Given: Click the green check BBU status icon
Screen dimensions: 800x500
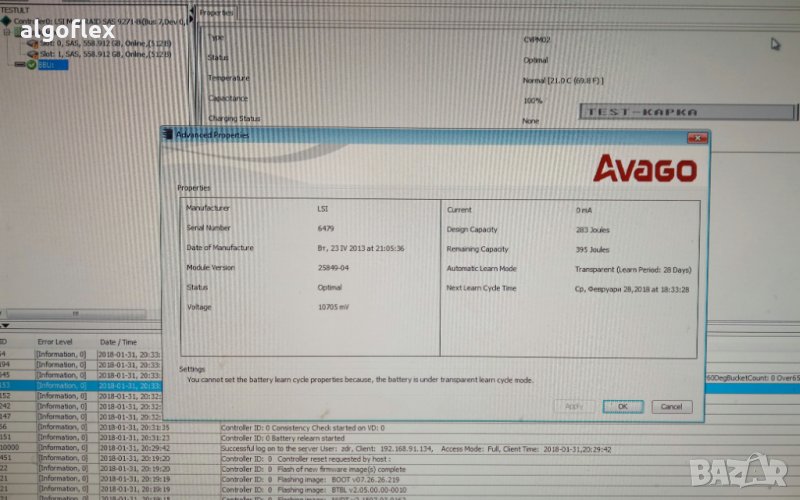Looking at the screenshot, I should [31, 65].
